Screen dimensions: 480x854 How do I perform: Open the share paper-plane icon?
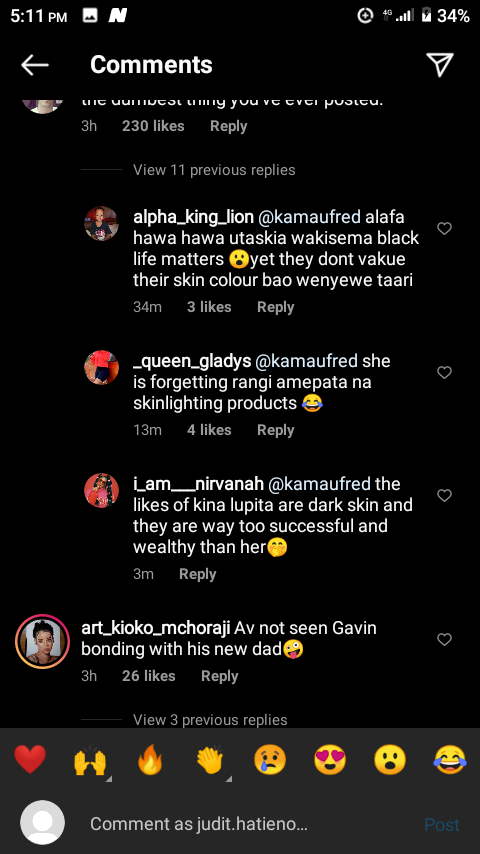coord(440,65)
